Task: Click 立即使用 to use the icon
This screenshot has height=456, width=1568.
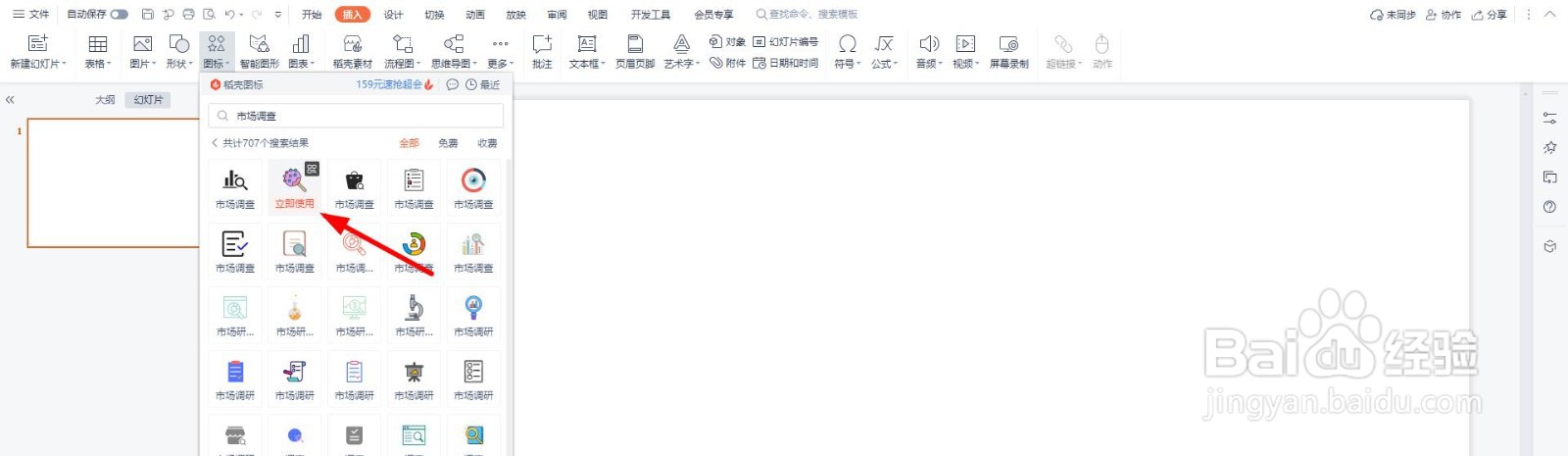Action: click(x=295, y=204)
